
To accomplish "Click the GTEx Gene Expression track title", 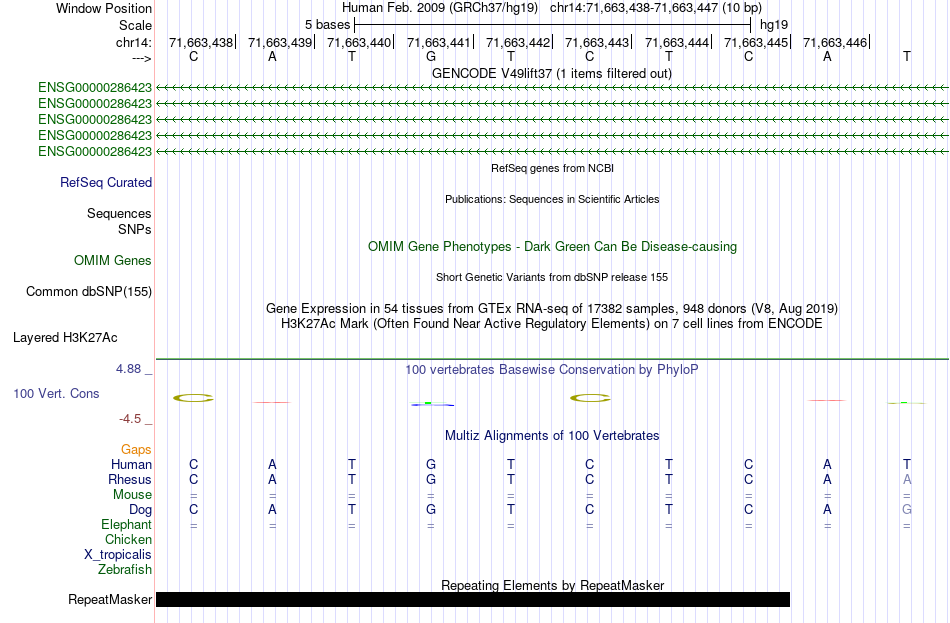I will click(x=552, y=308).
